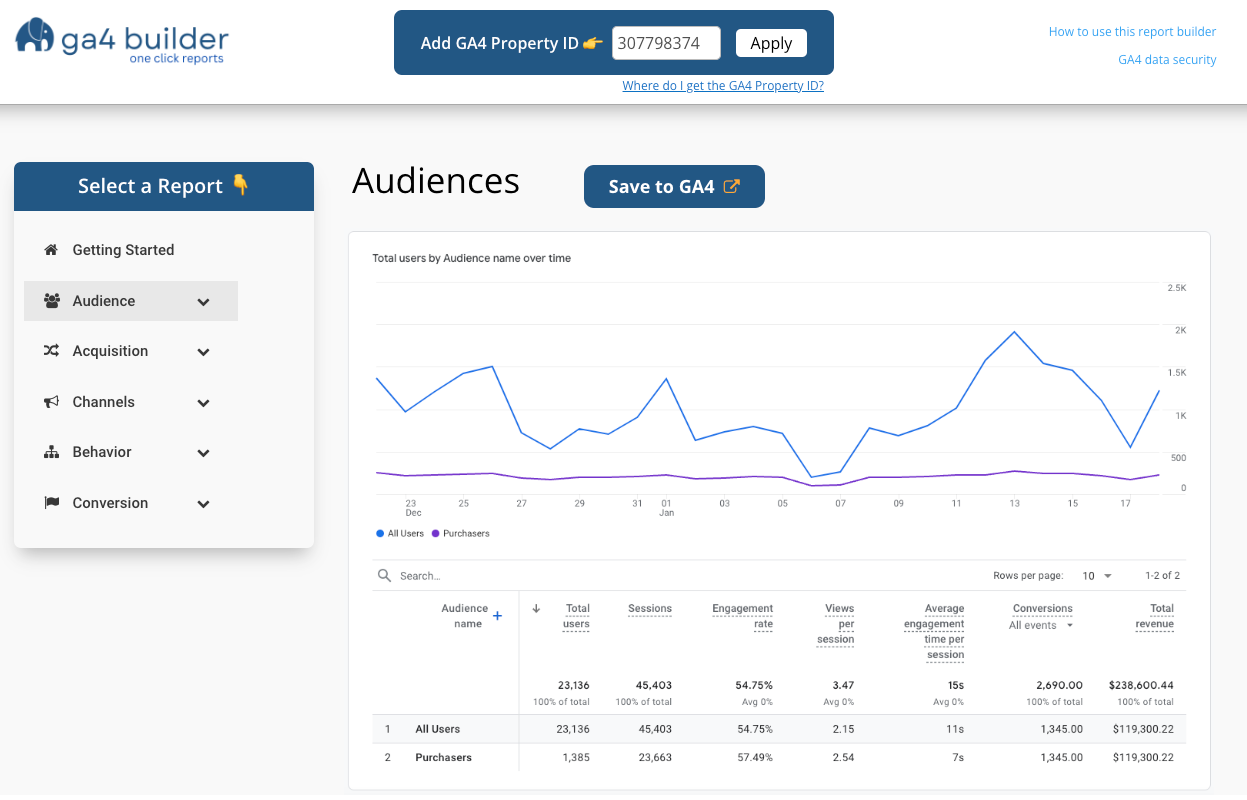Click the home icon beside Getting Started
Screen dimensions: 1247x800
[51, 250]
